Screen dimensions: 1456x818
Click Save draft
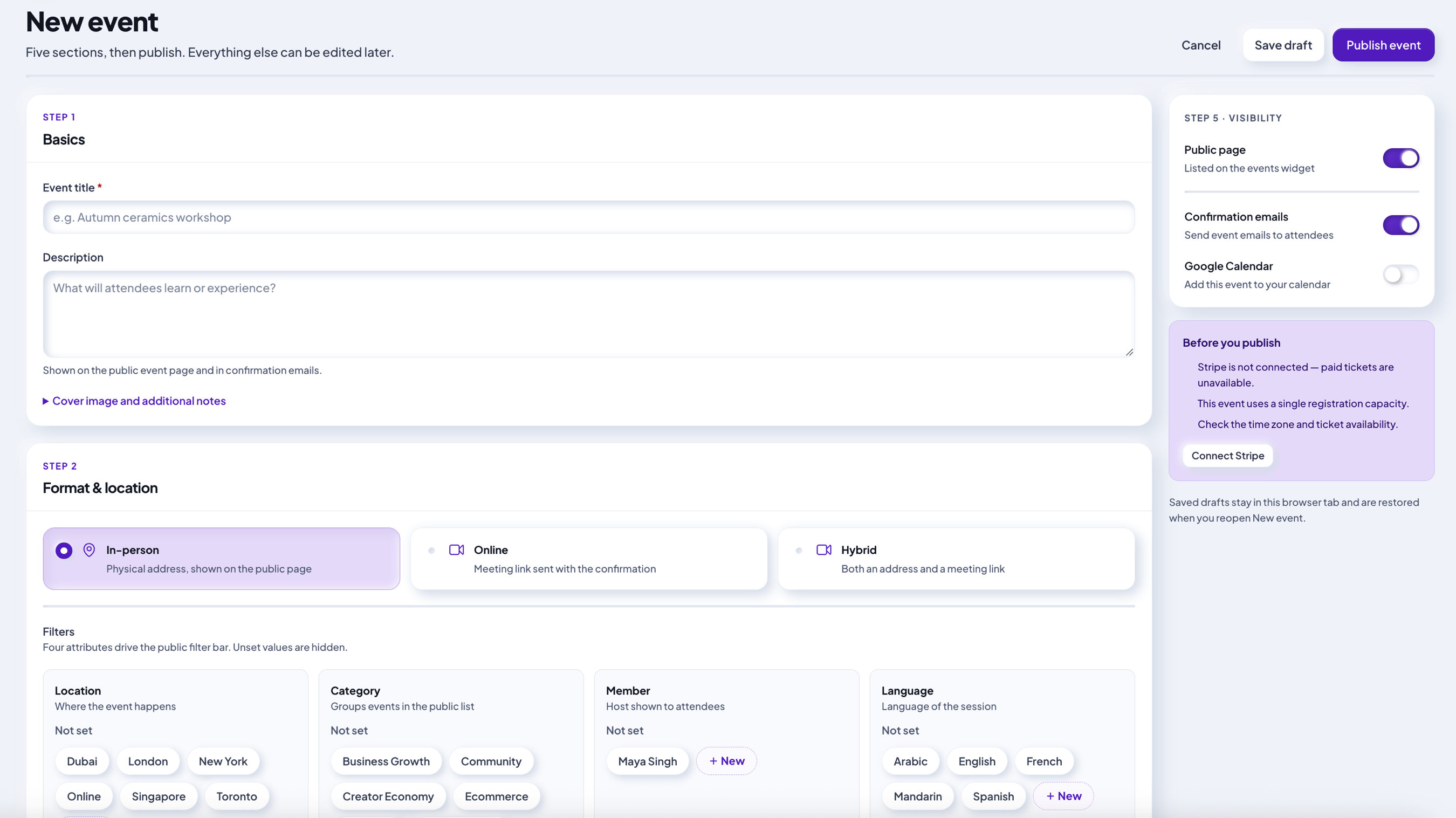[x=1282, y=45]
